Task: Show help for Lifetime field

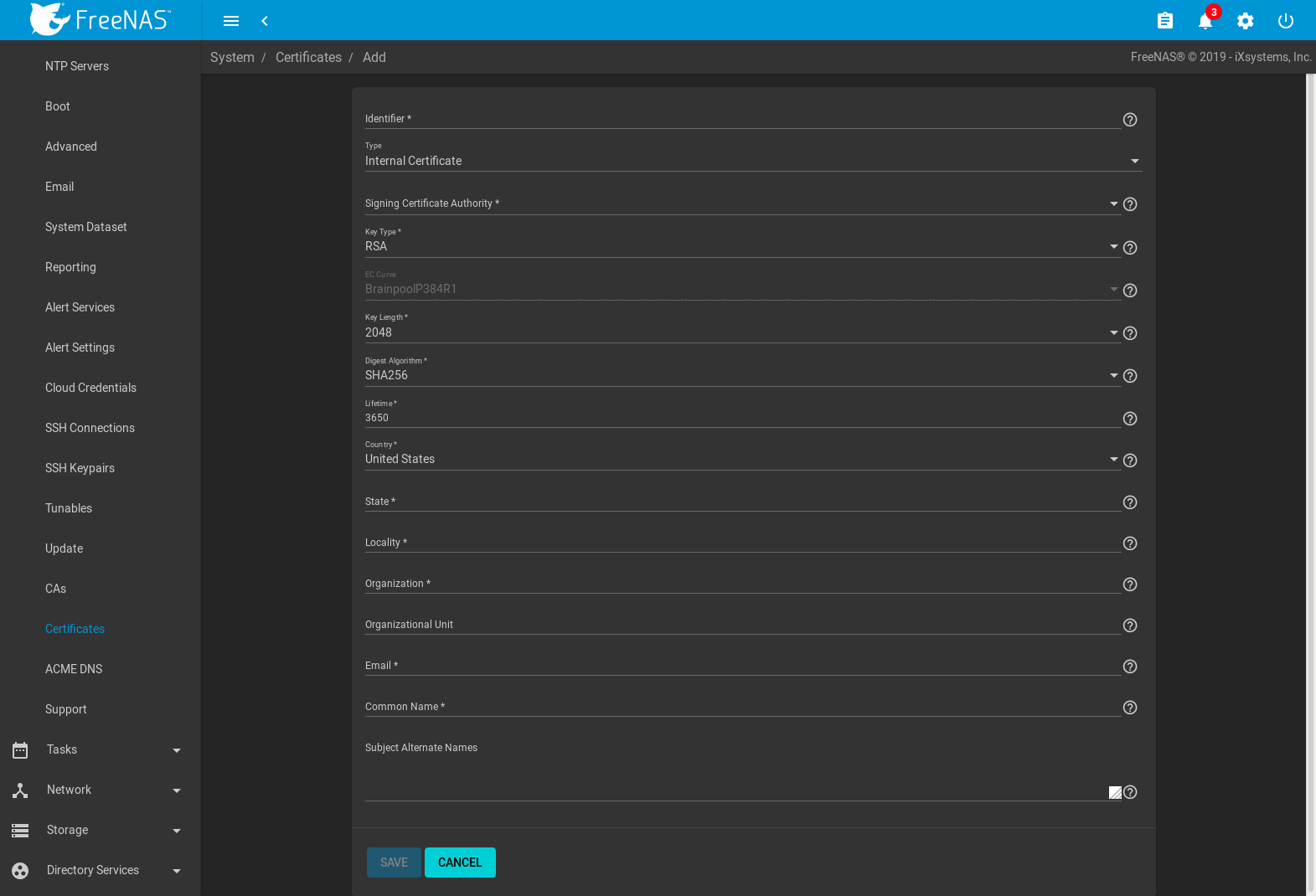Action: (1130, 419)
